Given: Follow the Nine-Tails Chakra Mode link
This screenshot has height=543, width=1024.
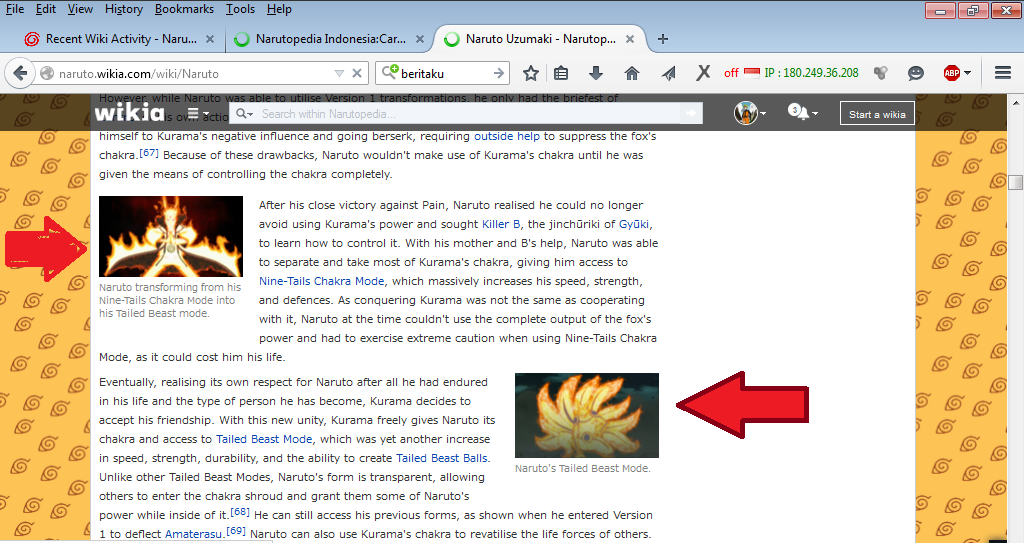Looking at the screenshot, I should click(x=319, y=281).
